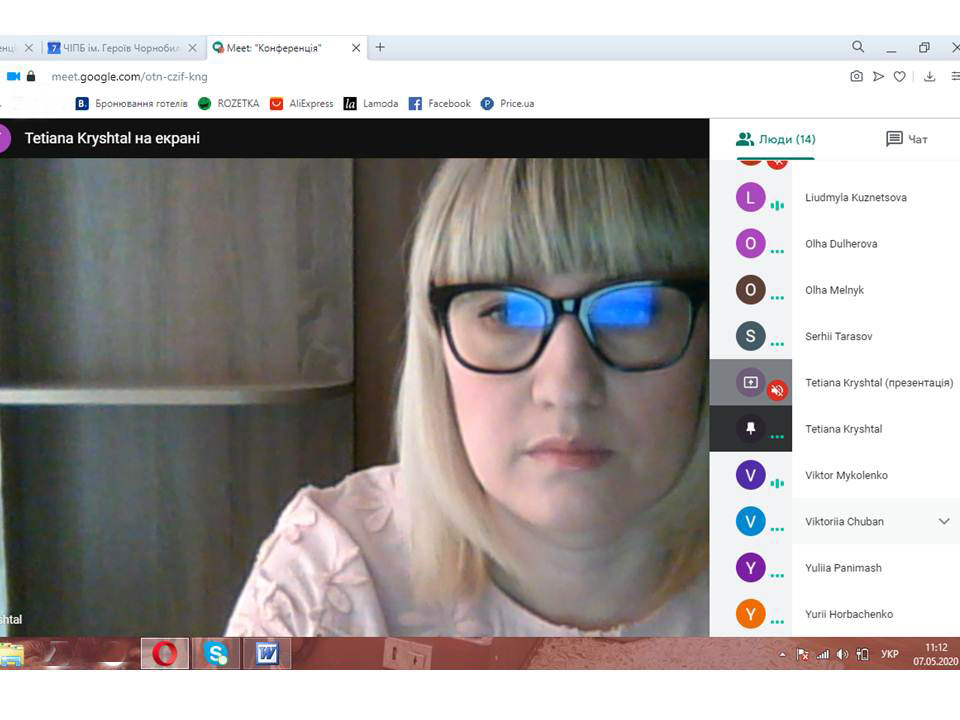Click the browser search magnifier icon
960x720 pixels.
point(858,47)
